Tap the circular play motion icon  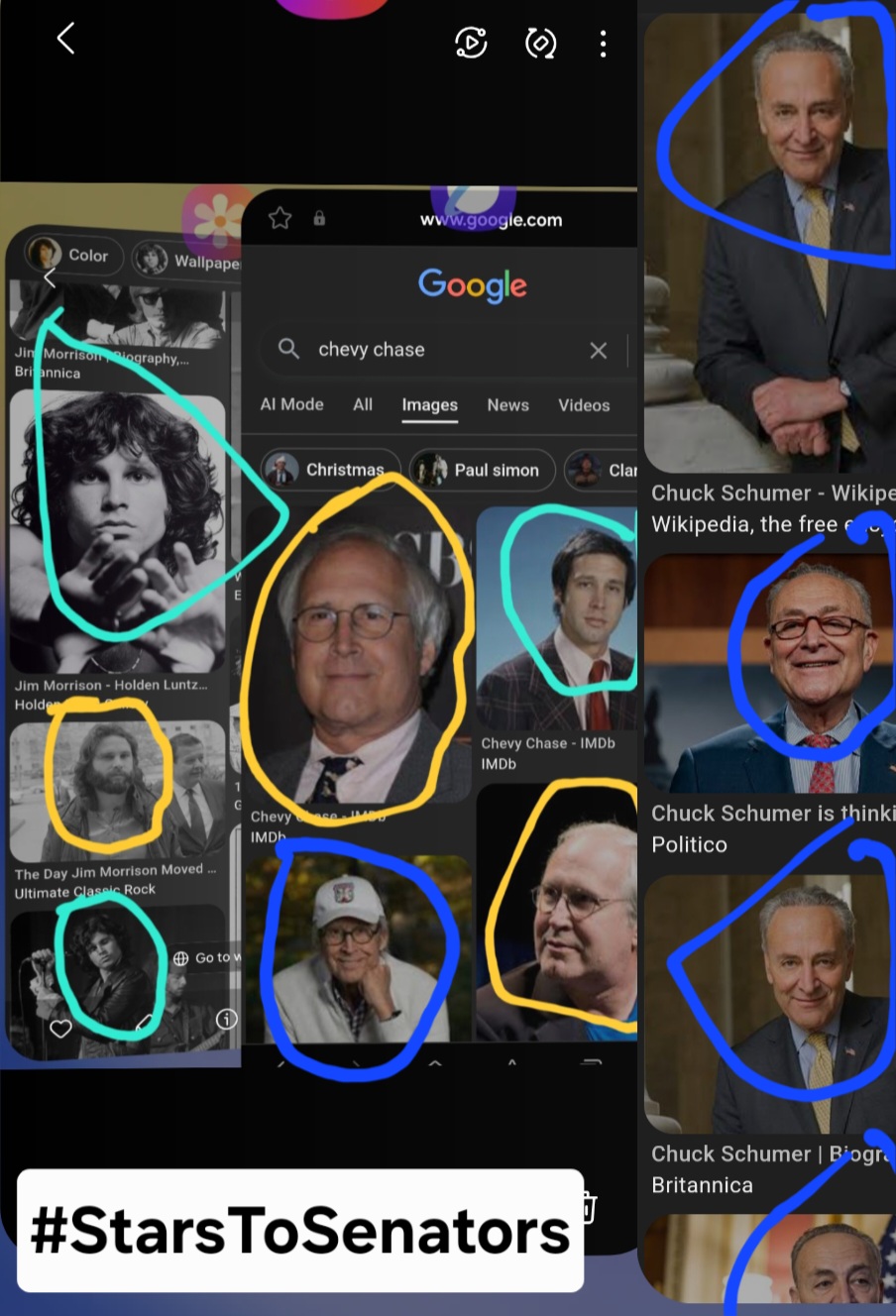coord(471,43)
